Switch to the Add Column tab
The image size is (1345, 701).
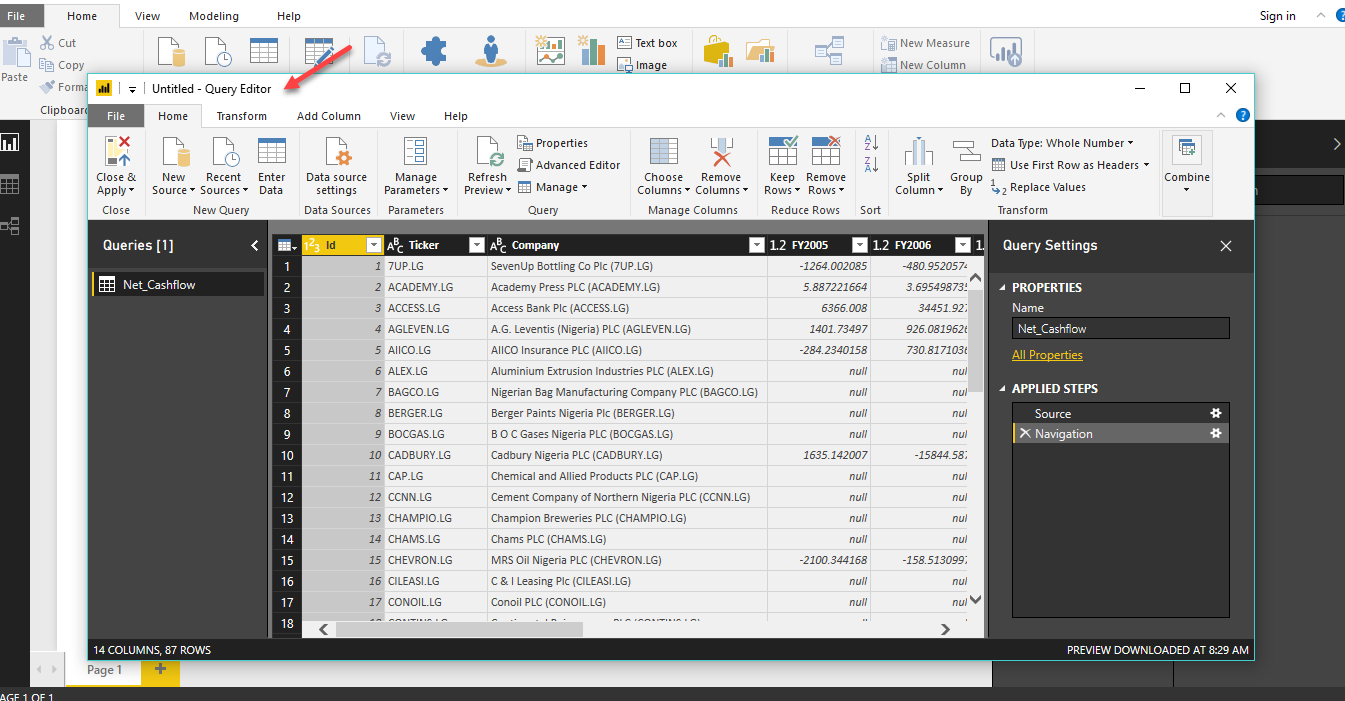tap(328, 115)
